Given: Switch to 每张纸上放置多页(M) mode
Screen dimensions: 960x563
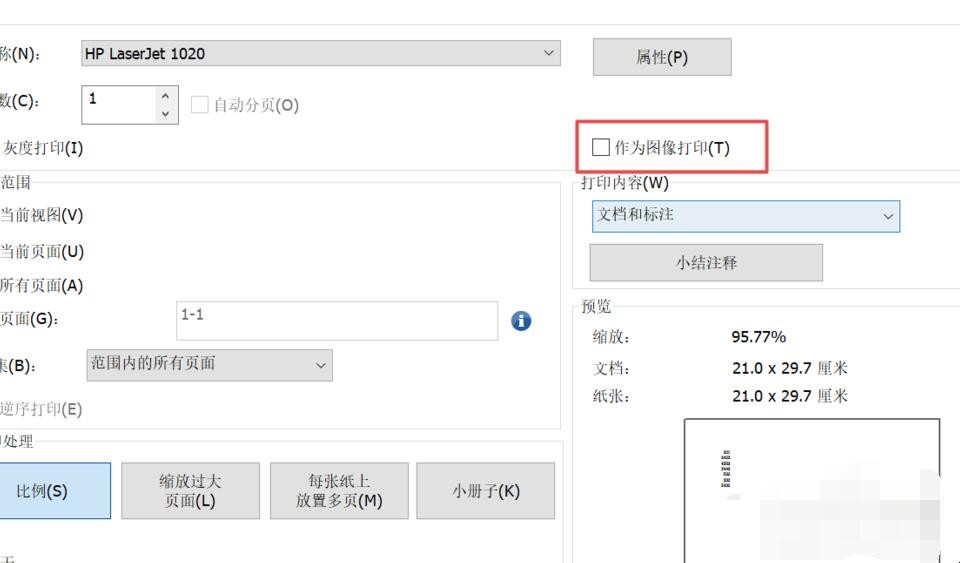Looking at the screenshot, I should coord(339,491).
